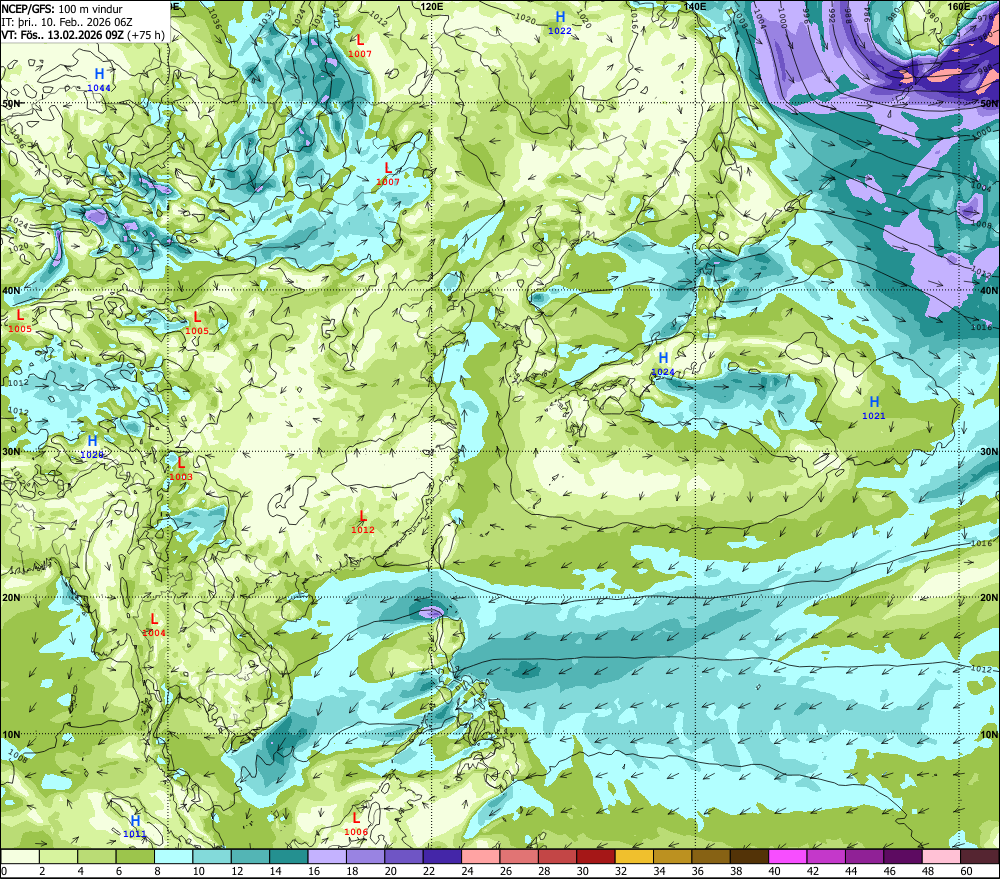Click the 120E longitude label
The width and height of the screenshot is (1000, 879).
coord(432,6)
